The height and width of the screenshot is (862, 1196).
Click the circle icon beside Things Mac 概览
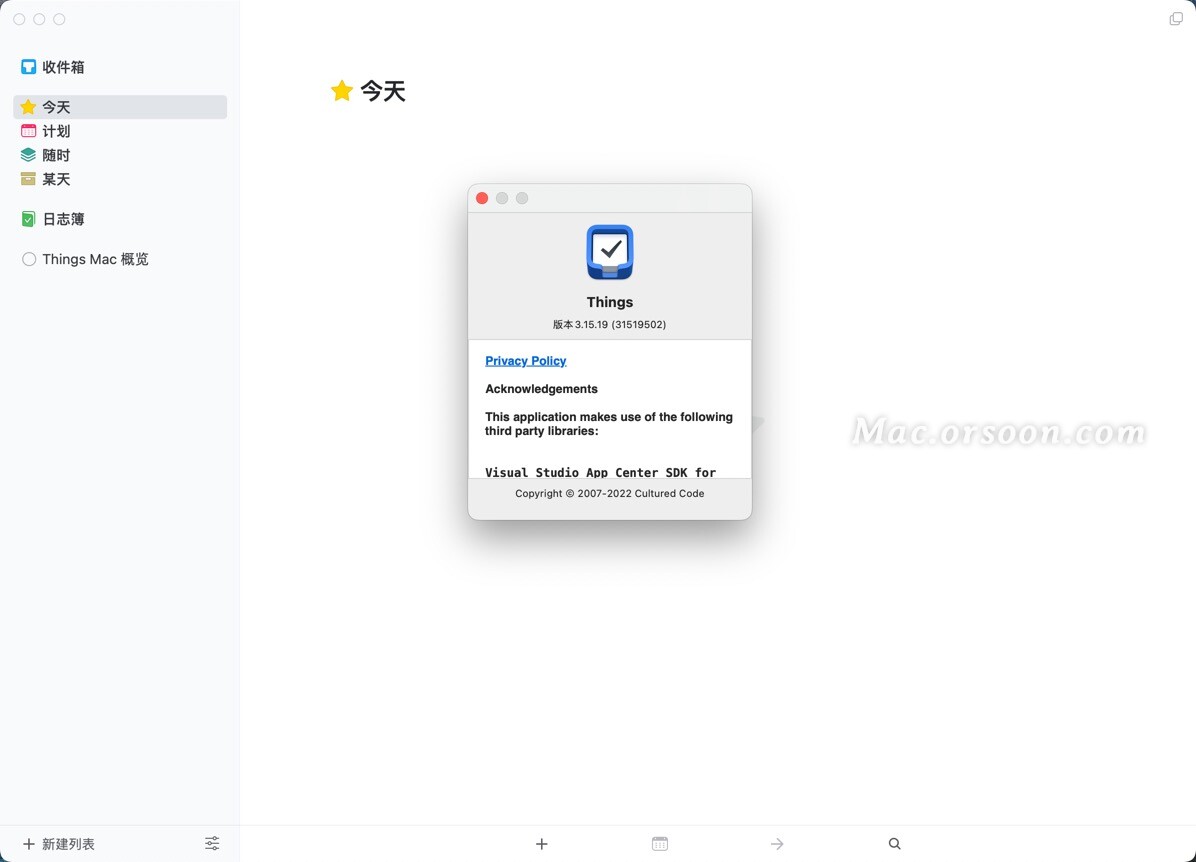coord(29,259)
